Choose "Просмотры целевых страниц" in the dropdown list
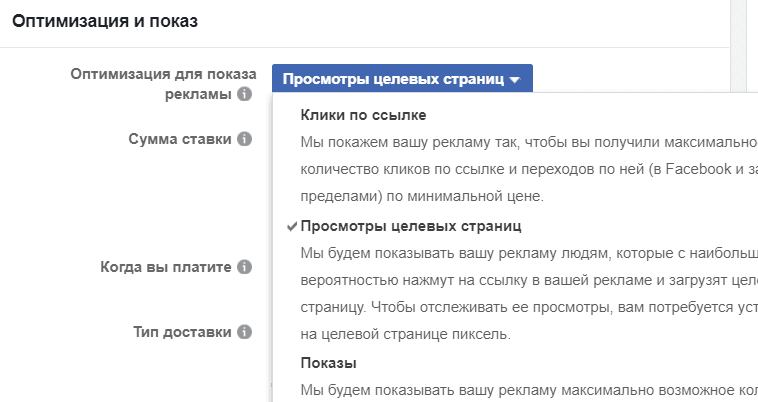Screen dimensions: 758x402 [411, 226]
